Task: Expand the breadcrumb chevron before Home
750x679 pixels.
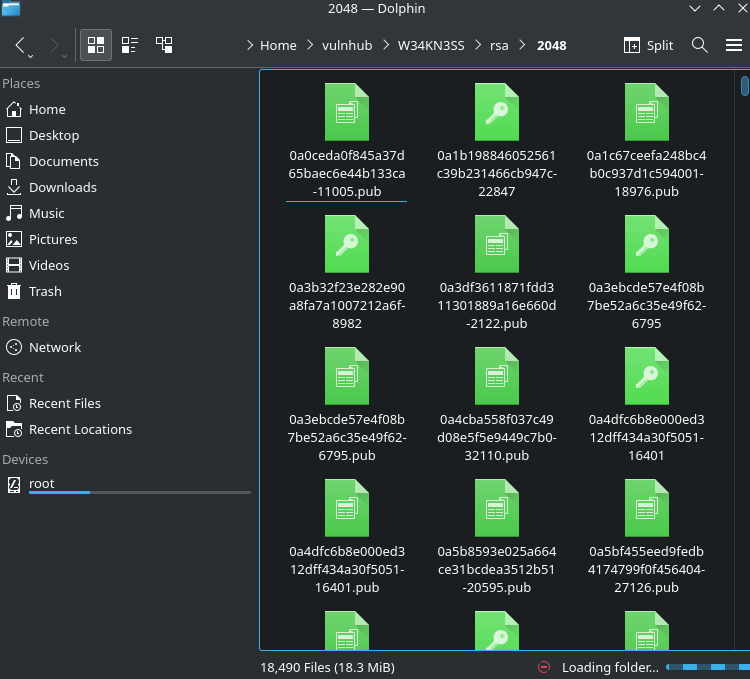Action: [250, 46]
